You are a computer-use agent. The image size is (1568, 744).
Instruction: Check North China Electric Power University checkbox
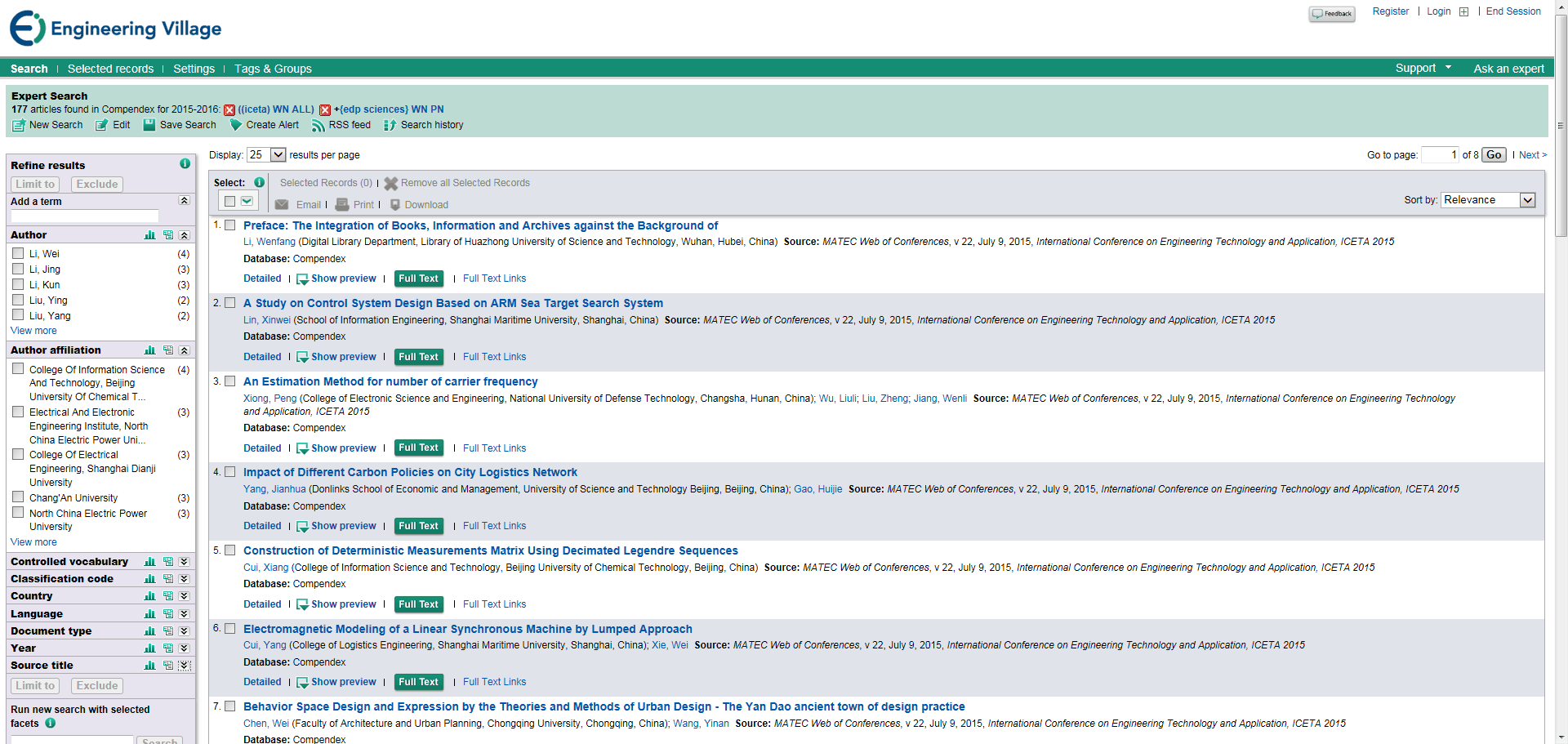[18, 513]
